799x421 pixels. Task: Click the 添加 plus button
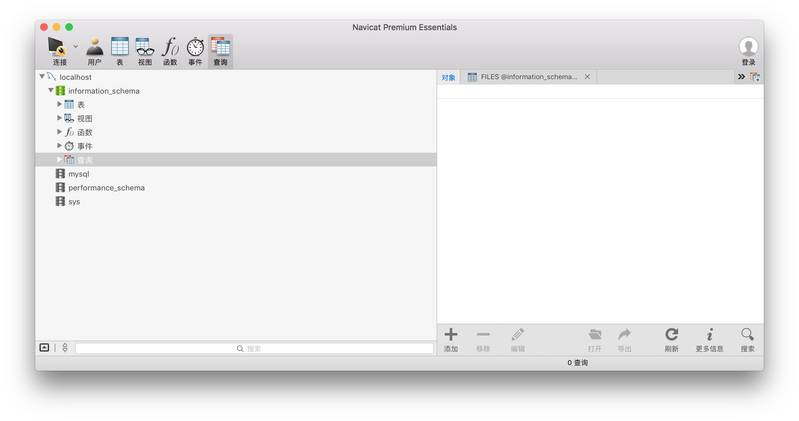(x=450, y=340)
